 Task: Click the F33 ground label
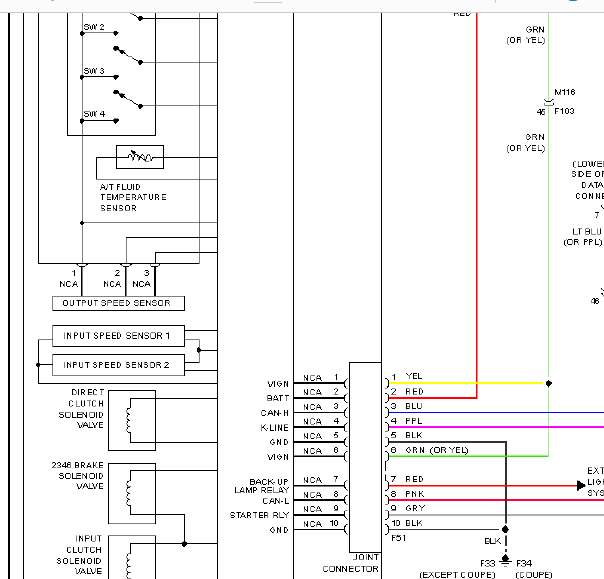pos(487,564)
